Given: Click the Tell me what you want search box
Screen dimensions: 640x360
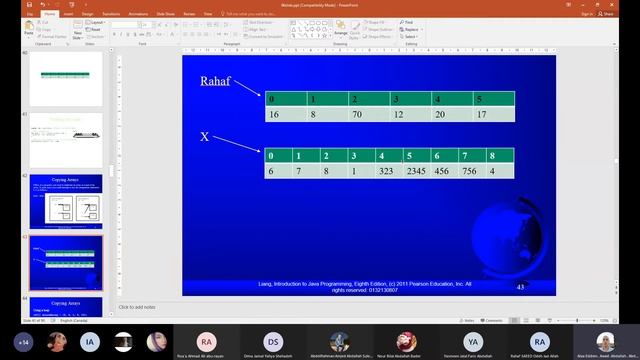Looking at the screenshot, I should click(249, 14).
